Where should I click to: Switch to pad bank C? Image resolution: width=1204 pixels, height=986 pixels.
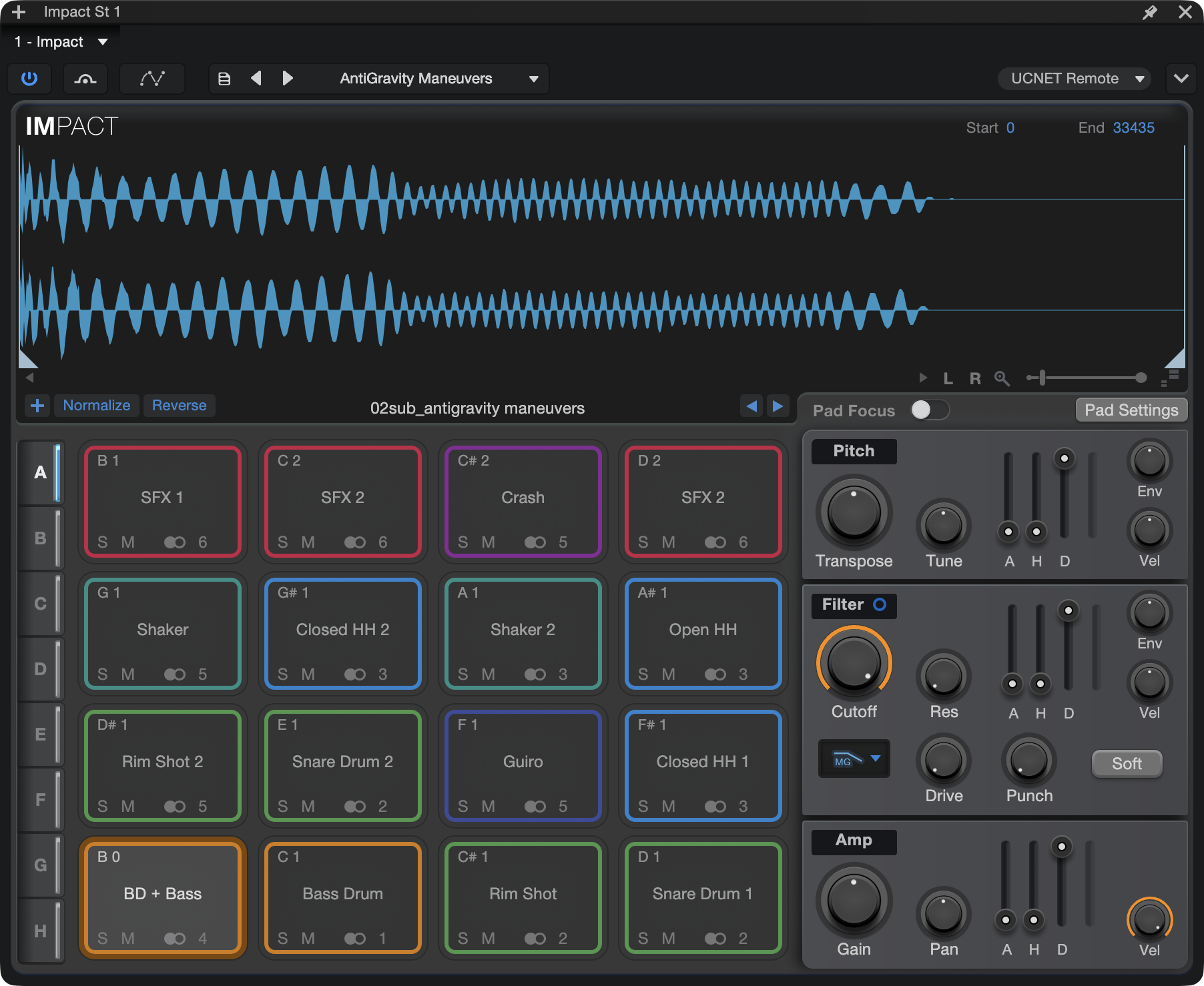pos(41,603)
